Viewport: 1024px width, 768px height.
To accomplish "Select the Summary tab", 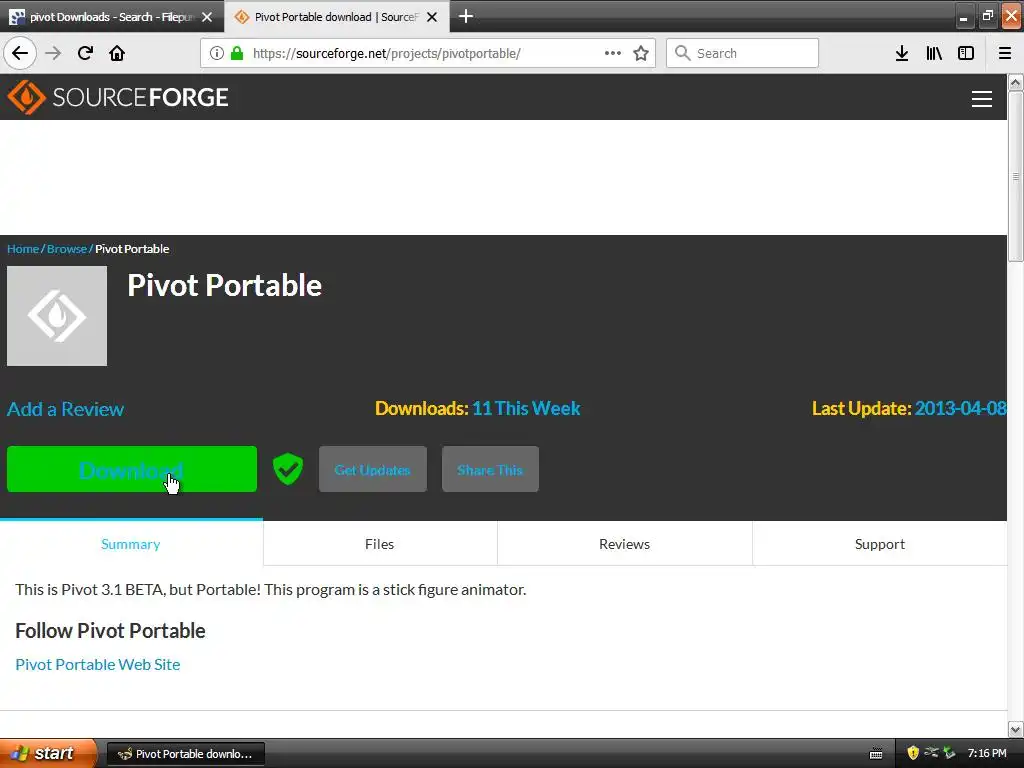I will point(131,543).
